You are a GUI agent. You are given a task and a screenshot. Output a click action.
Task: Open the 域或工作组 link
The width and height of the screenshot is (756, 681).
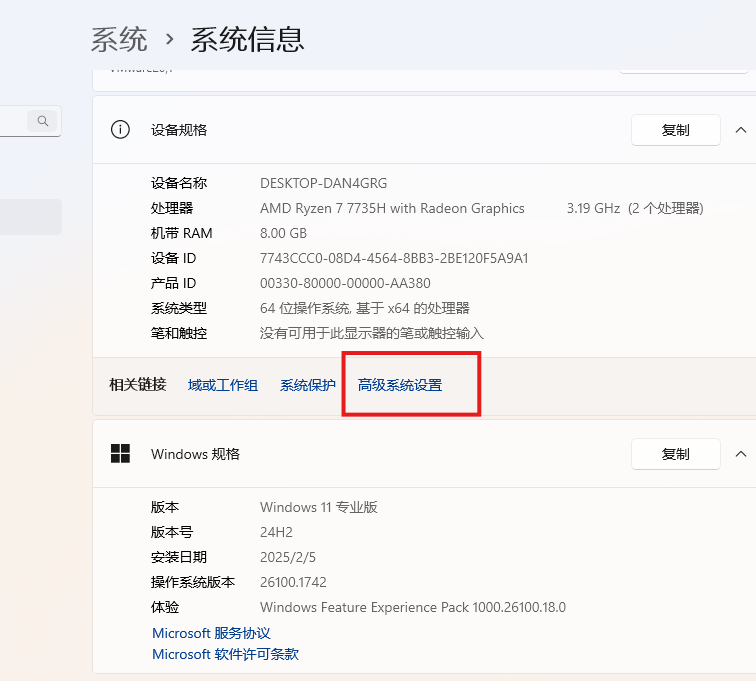223,385
